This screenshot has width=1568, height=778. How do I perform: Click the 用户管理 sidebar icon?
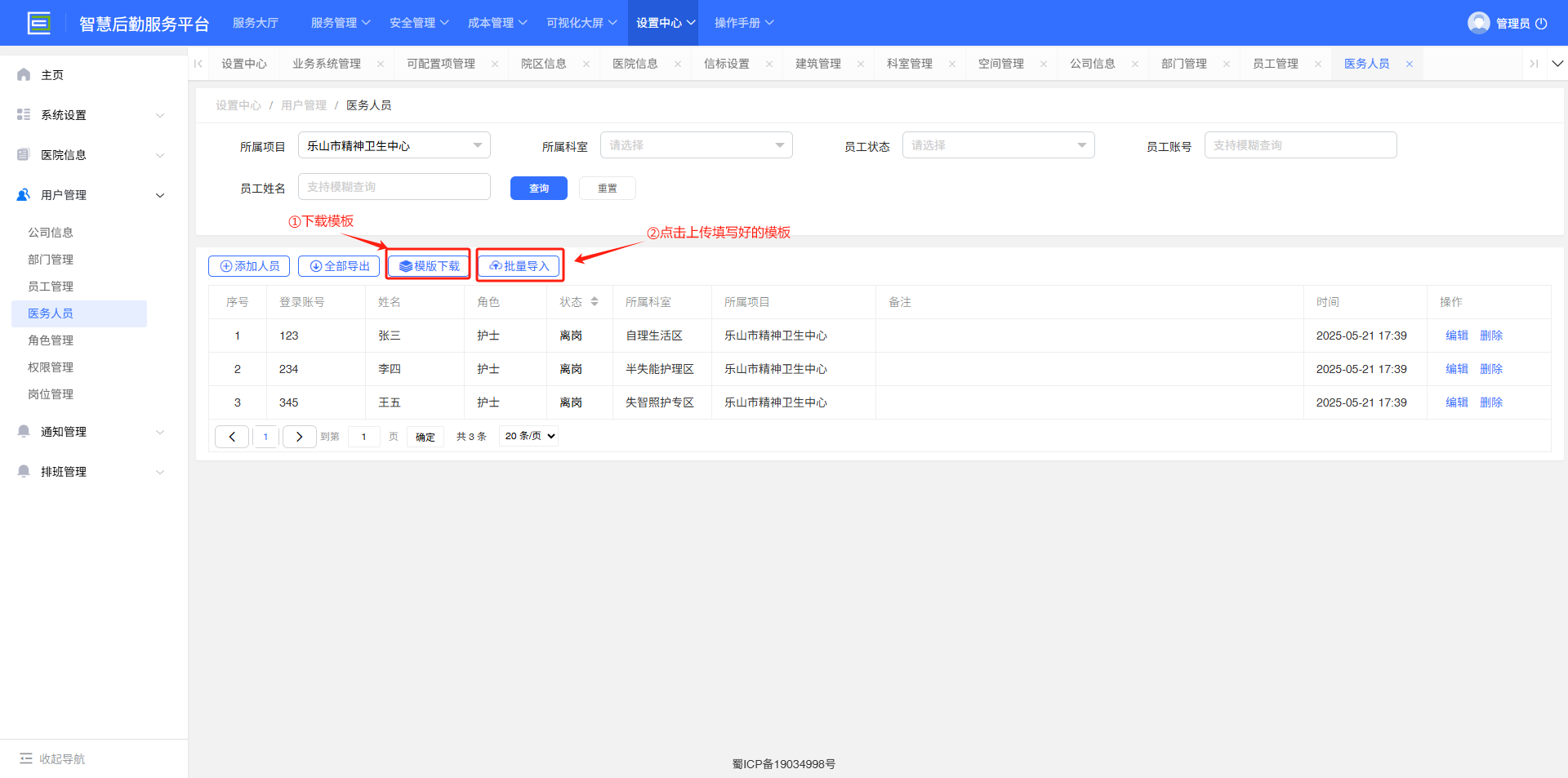(x=24, y=195)
